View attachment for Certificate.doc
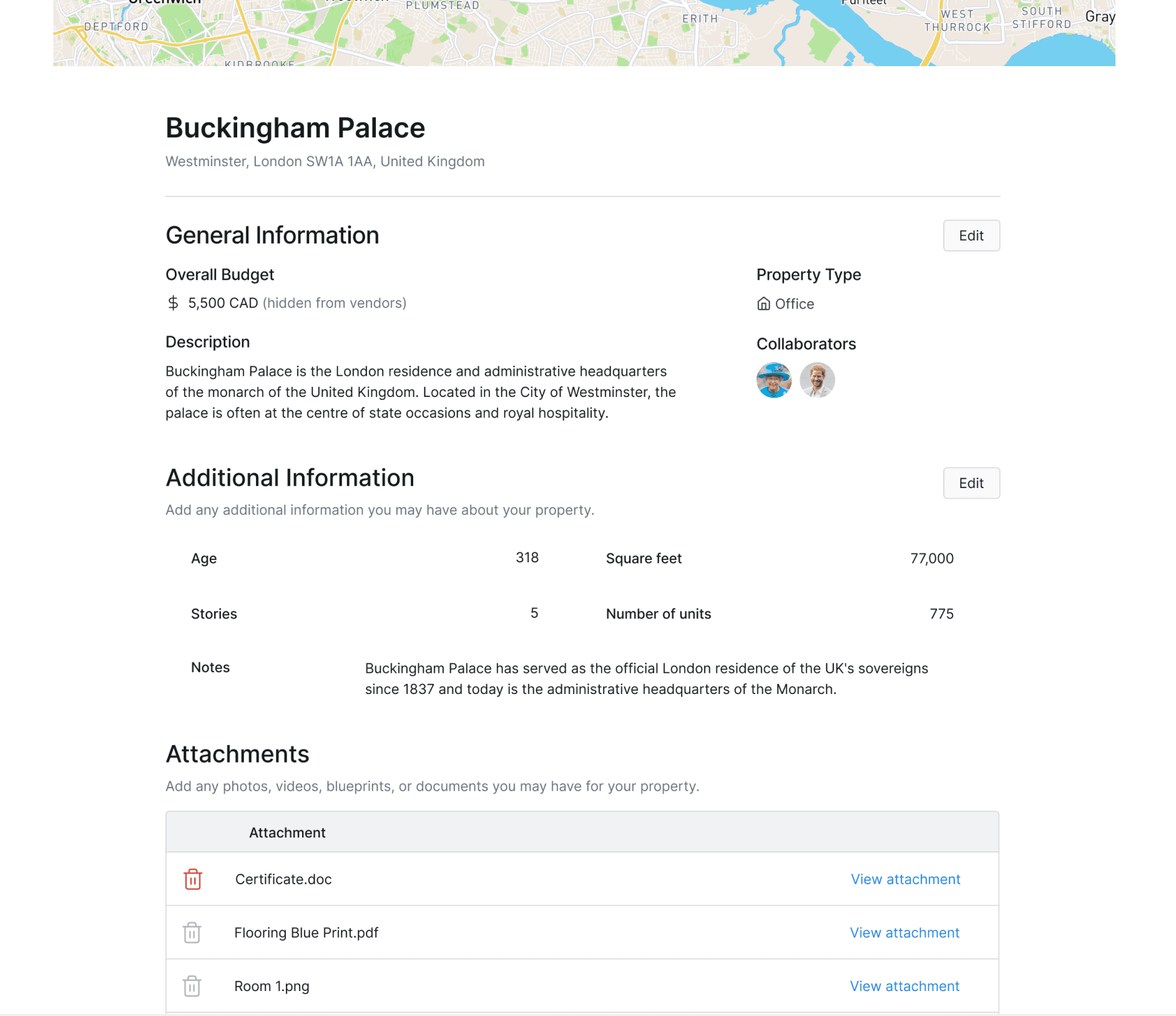This screenshot has height=1016, width=1176. pyautogui.click(x=906, y=879)
